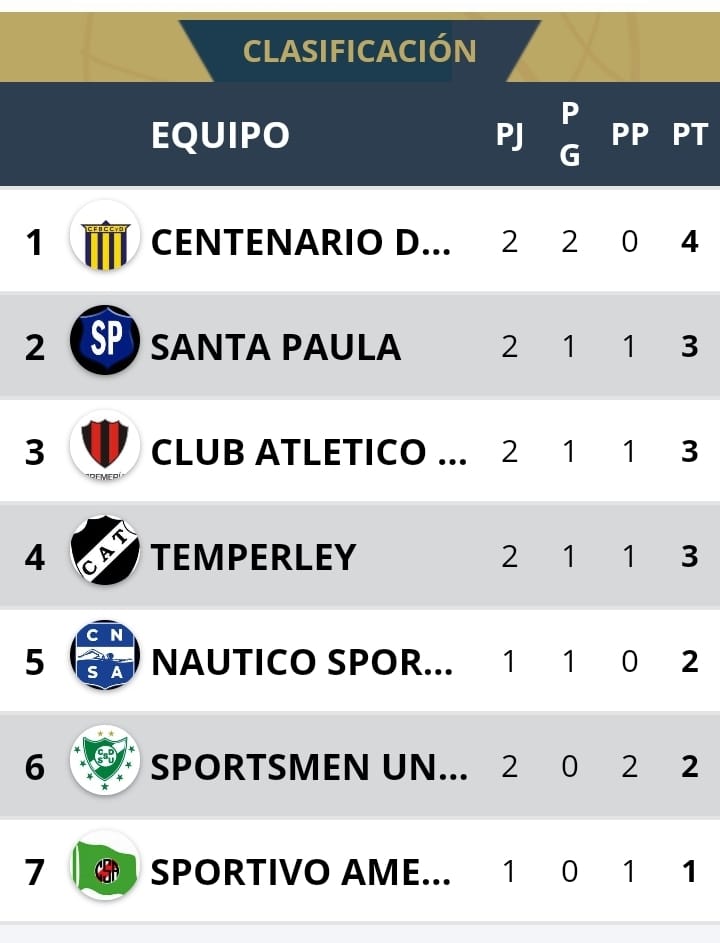
Task: Sort by the PP column header
Action: [630, 135]
